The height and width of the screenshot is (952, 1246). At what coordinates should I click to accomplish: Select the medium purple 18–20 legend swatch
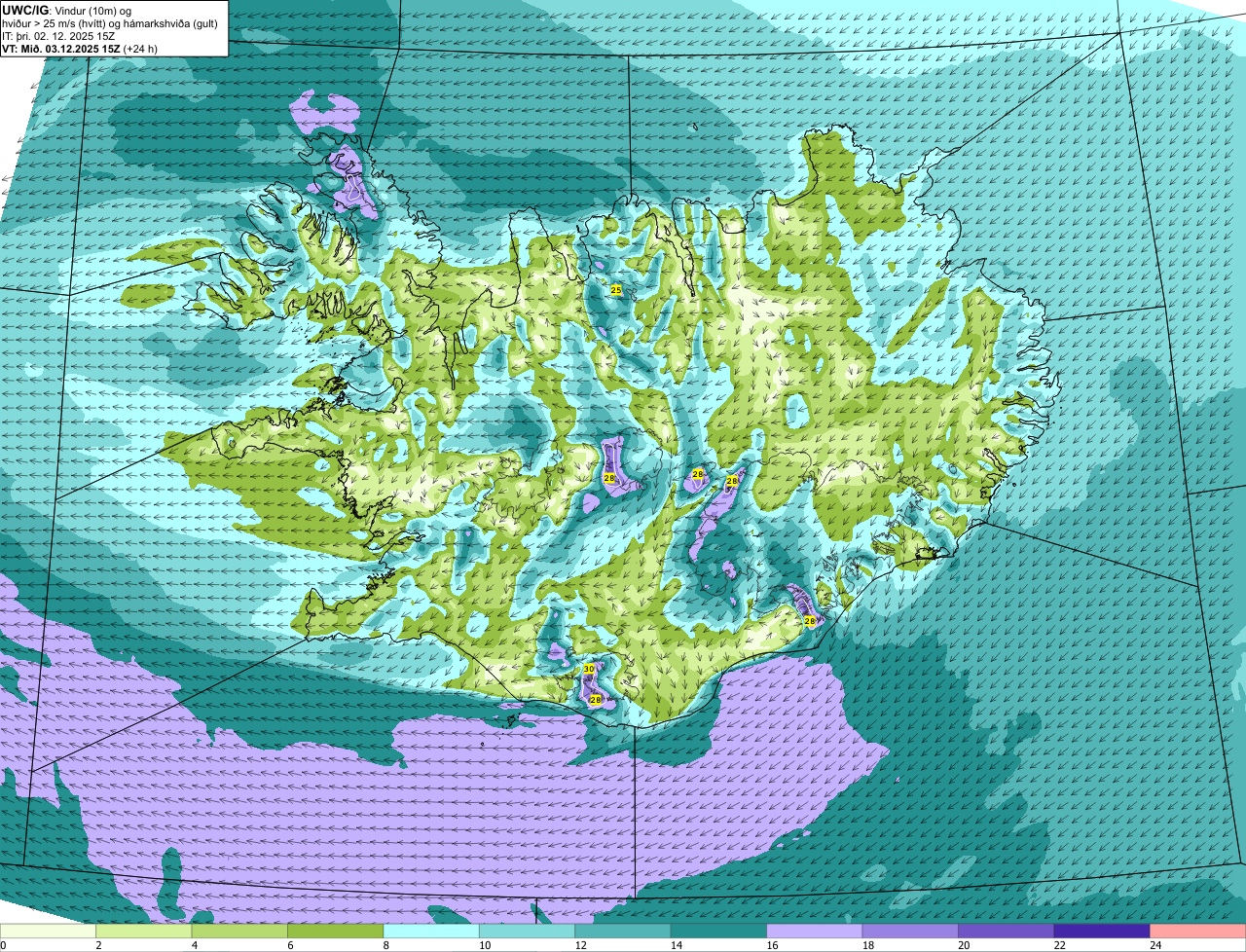[x=910, y=932]
